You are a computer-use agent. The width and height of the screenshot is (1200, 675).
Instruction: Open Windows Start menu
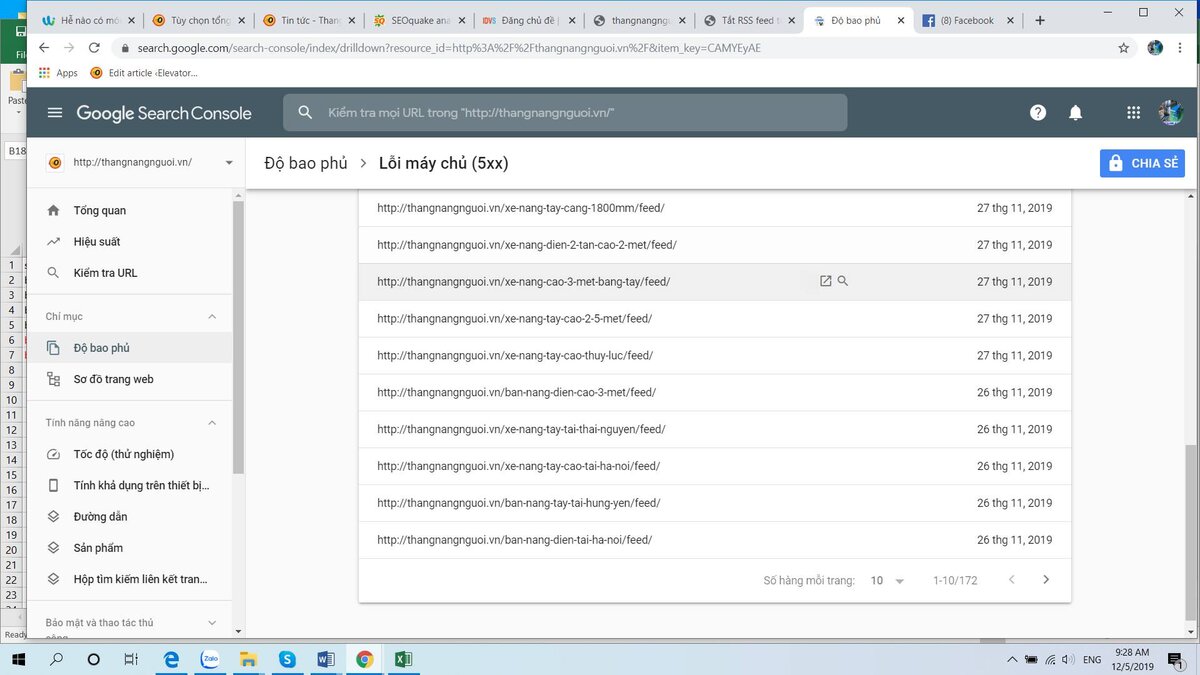[x=18, y=660]
